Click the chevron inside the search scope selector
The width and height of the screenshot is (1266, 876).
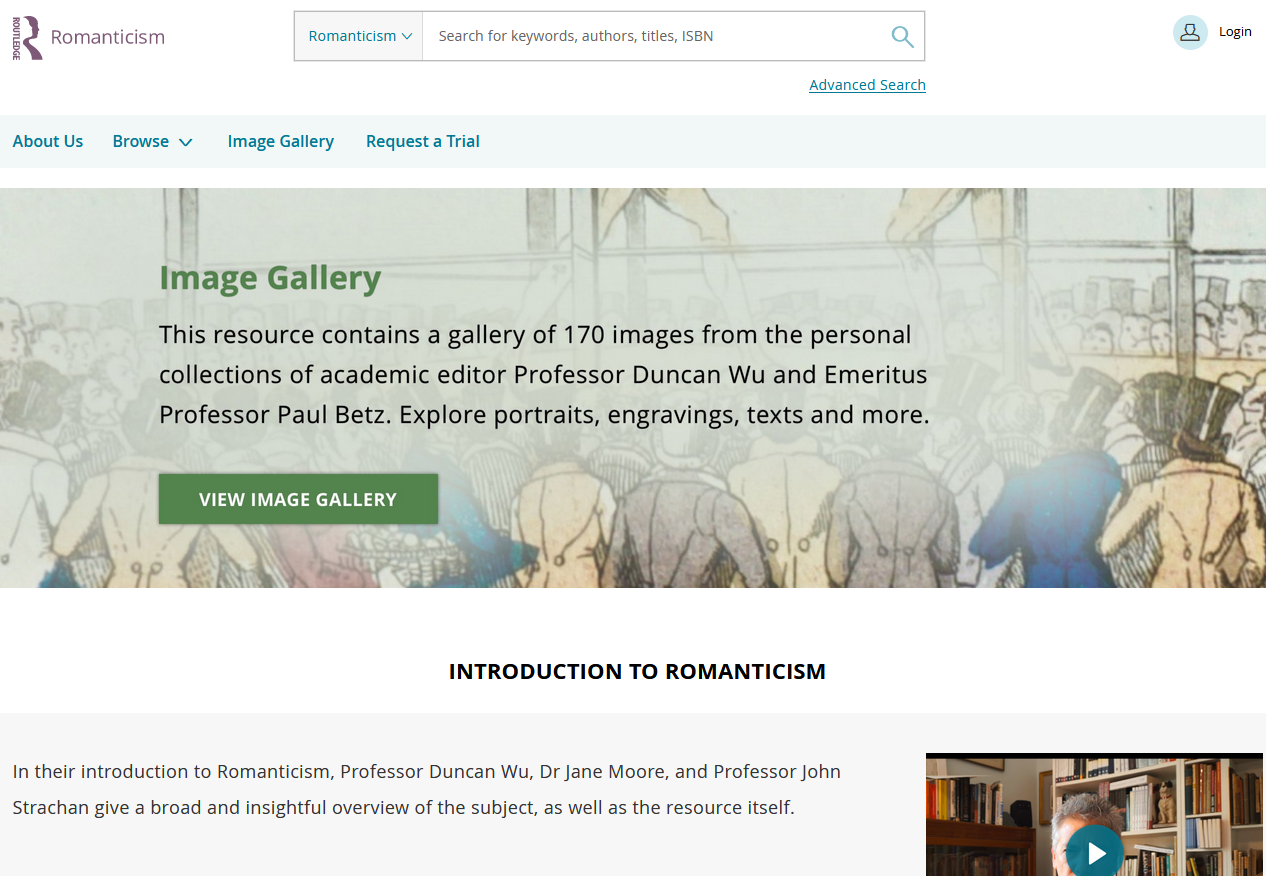(407, 37)
